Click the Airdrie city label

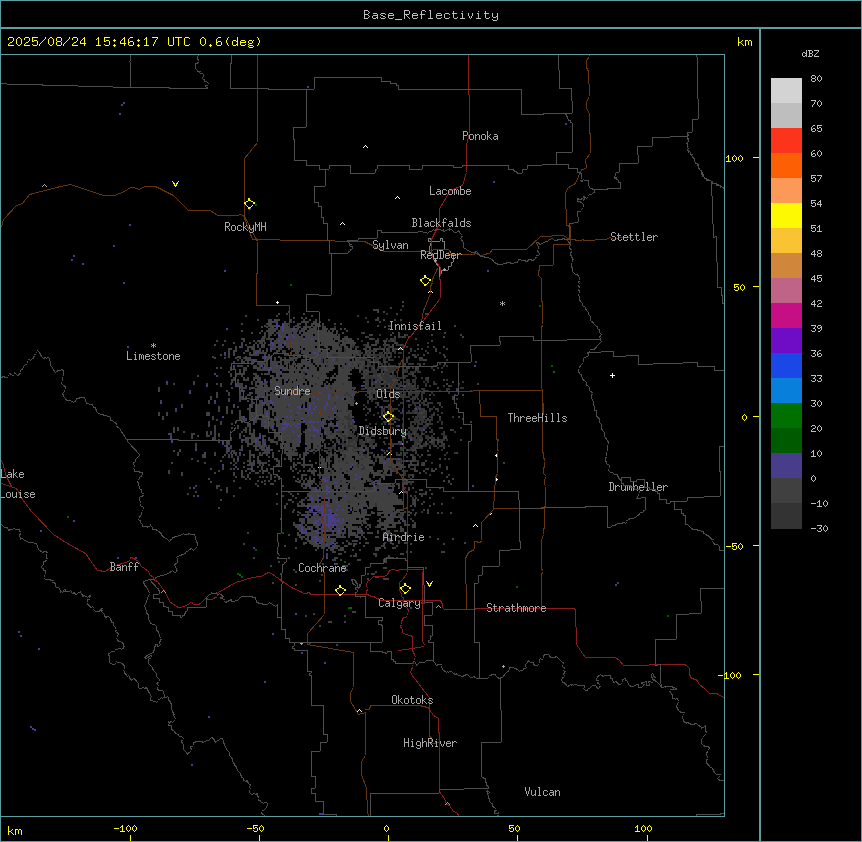tap(404, 537)
